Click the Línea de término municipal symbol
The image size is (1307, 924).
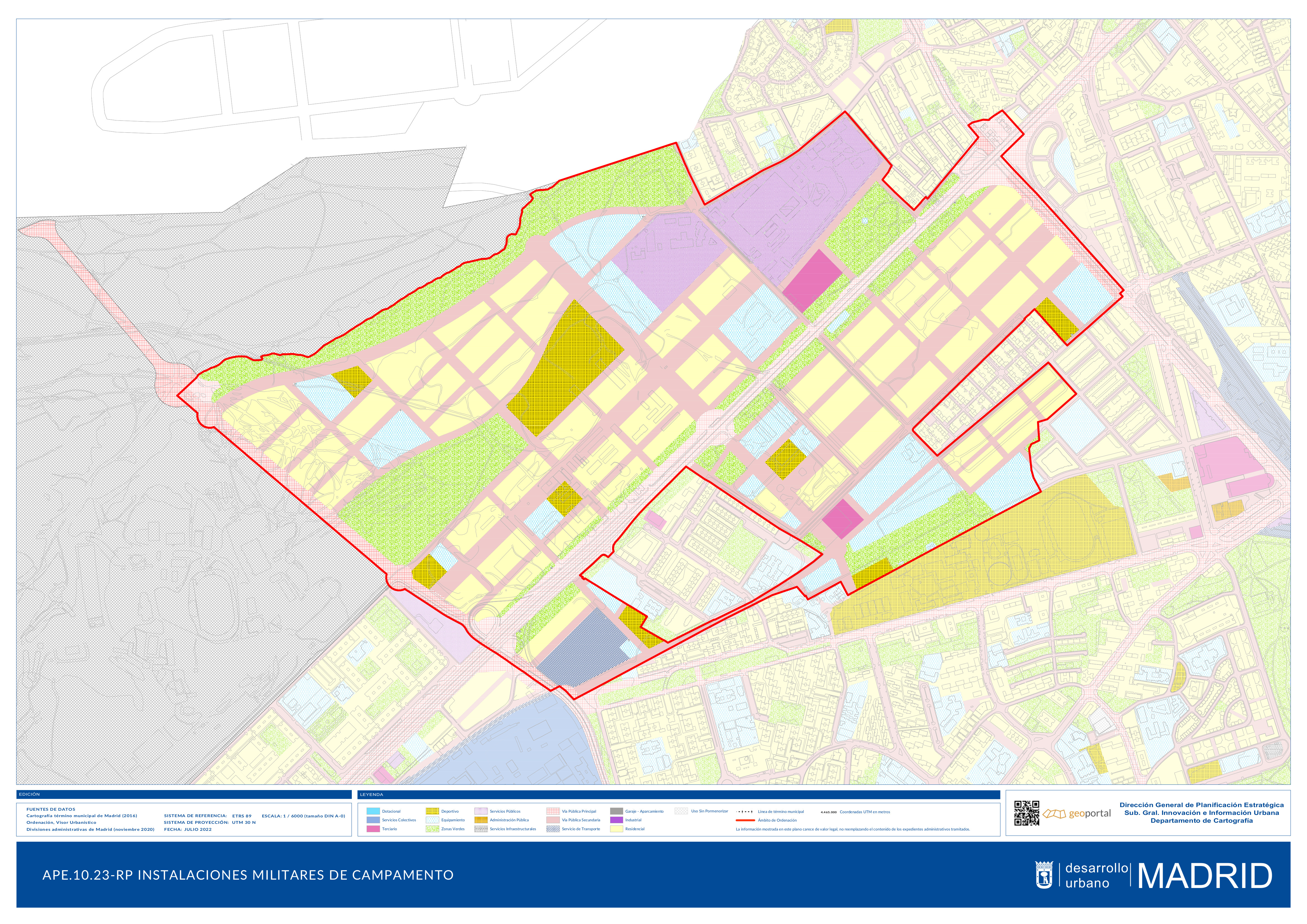point(745,812)
